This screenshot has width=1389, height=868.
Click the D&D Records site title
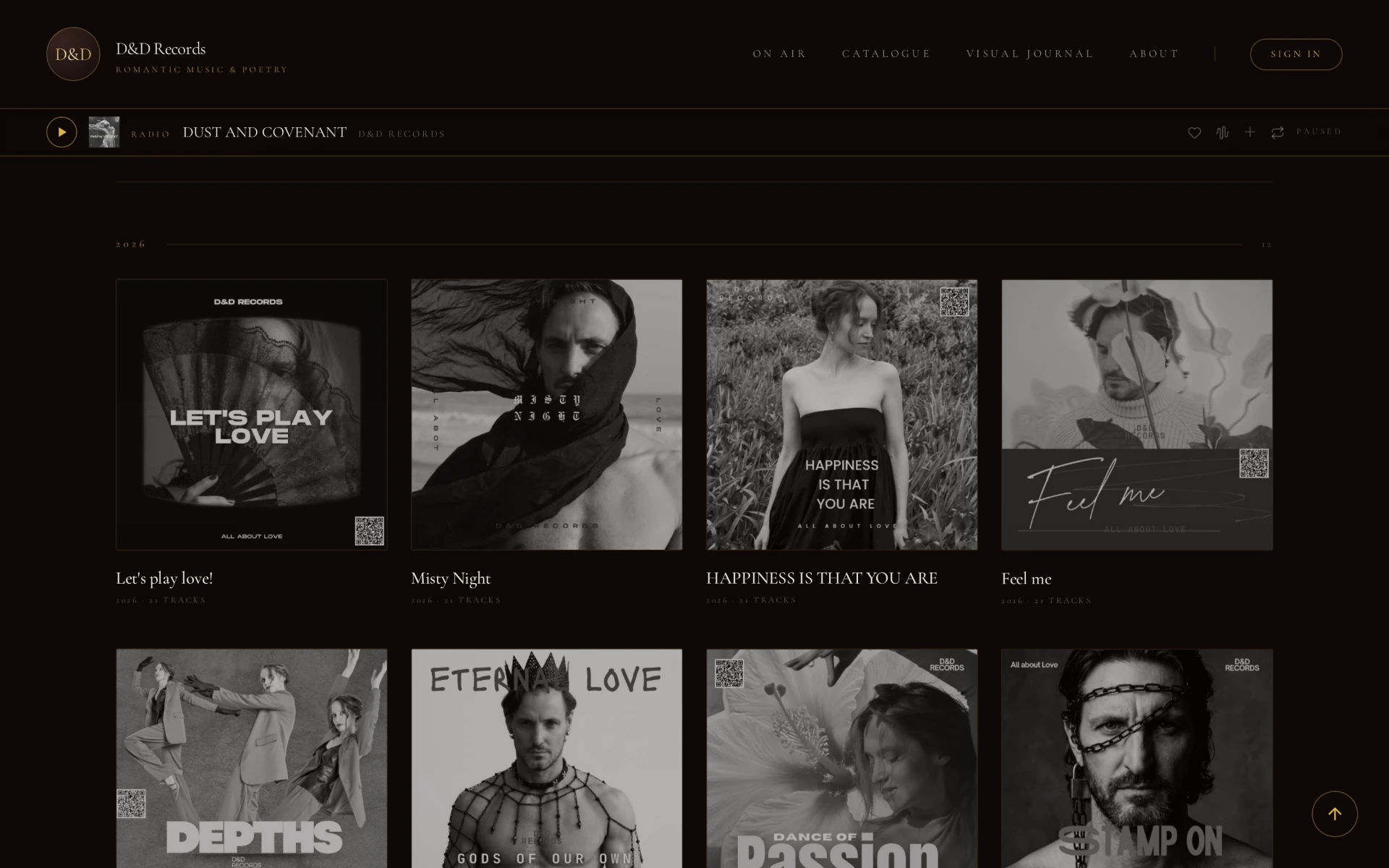pos(161,48)
